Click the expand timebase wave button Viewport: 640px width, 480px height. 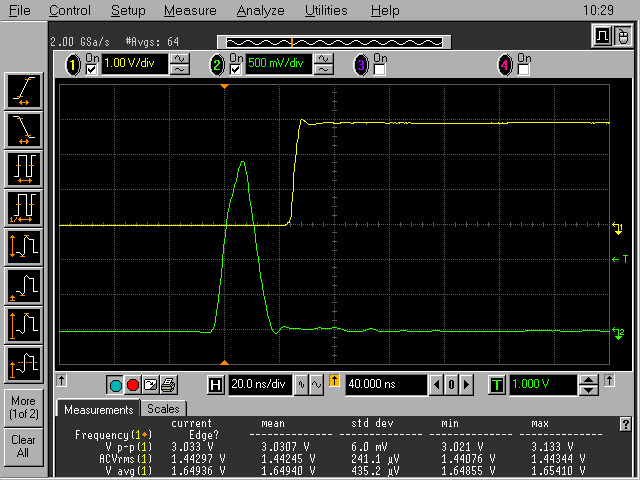(316, 385)
